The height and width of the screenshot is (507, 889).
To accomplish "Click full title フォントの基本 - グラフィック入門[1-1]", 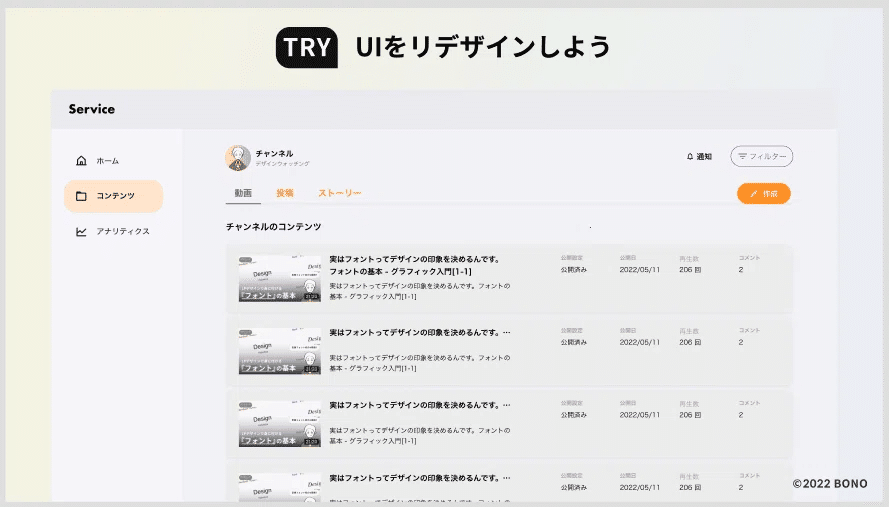I will pyautogui.click(x=400, y=271).
